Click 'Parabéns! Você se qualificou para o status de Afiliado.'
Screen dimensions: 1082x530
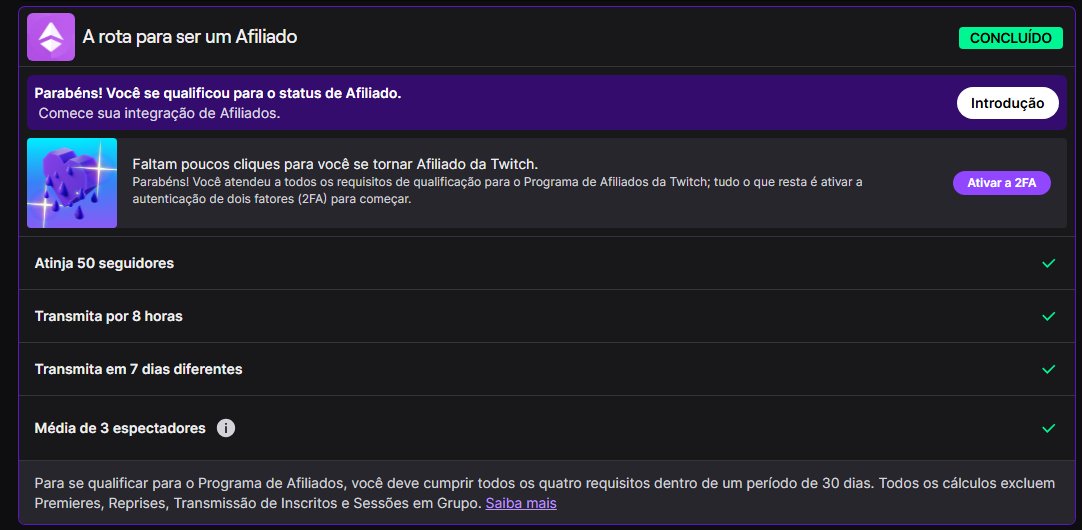coord(218,93)
